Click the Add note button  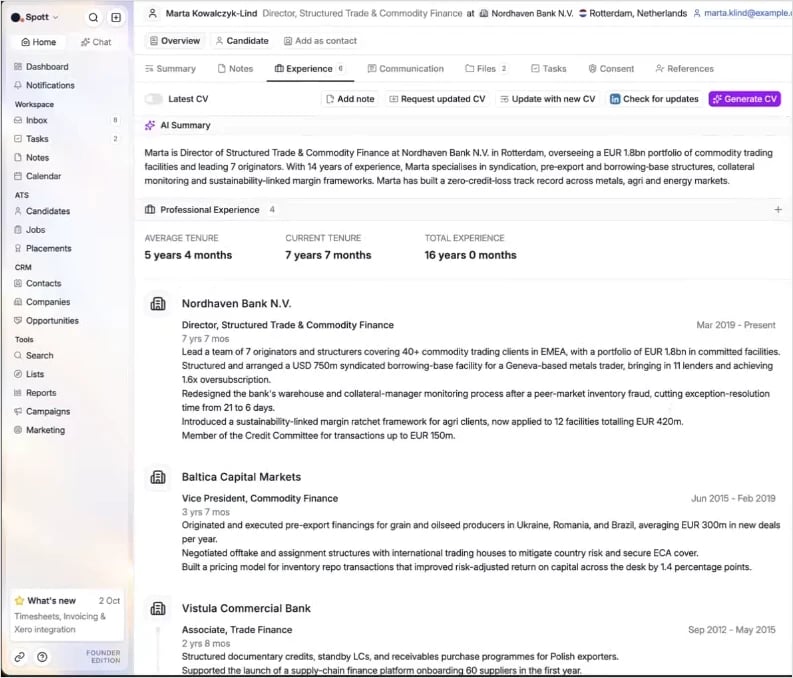350,99
